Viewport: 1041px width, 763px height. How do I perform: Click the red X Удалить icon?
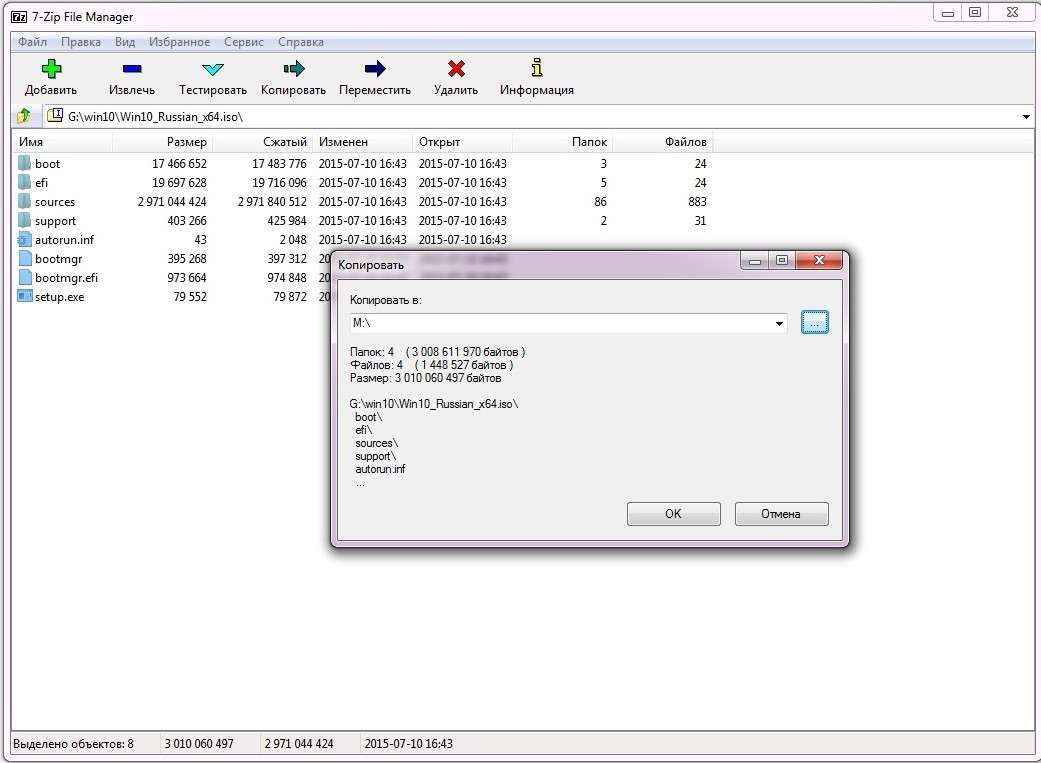click(x=456, y=68)
